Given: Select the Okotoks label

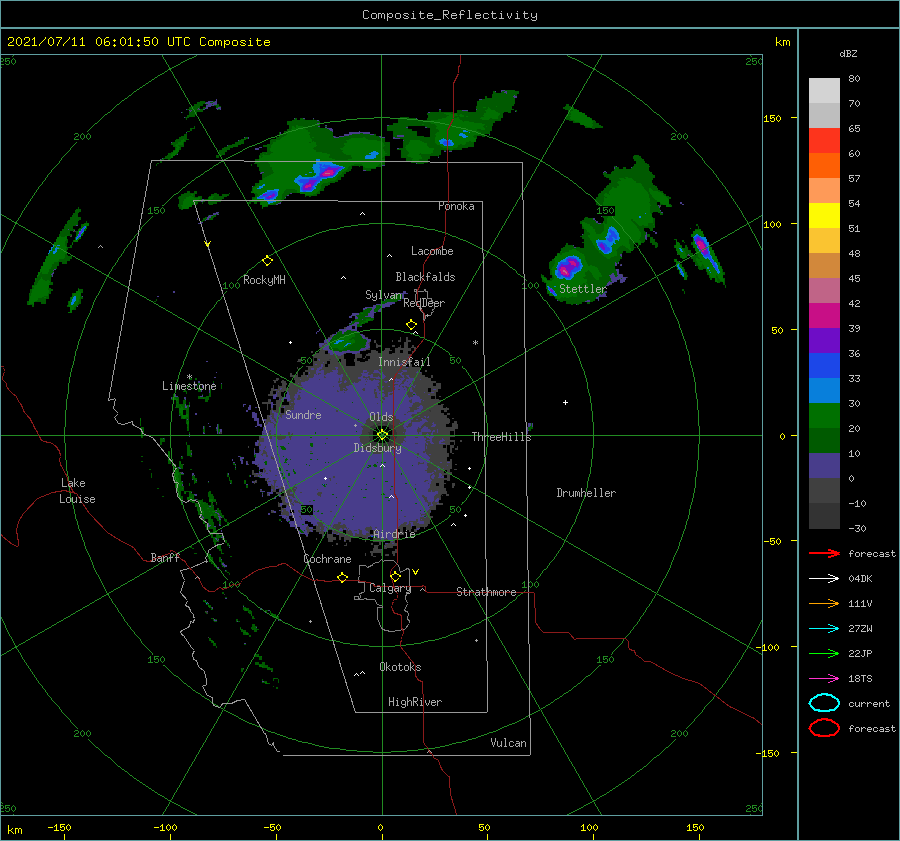Looking at the screenshot, I should click(400, 667).
